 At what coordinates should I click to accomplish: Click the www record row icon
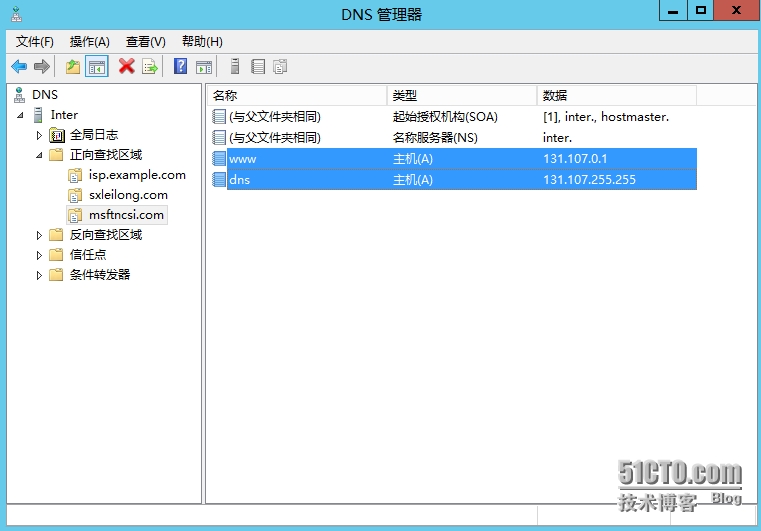click(x=219, y=159)
